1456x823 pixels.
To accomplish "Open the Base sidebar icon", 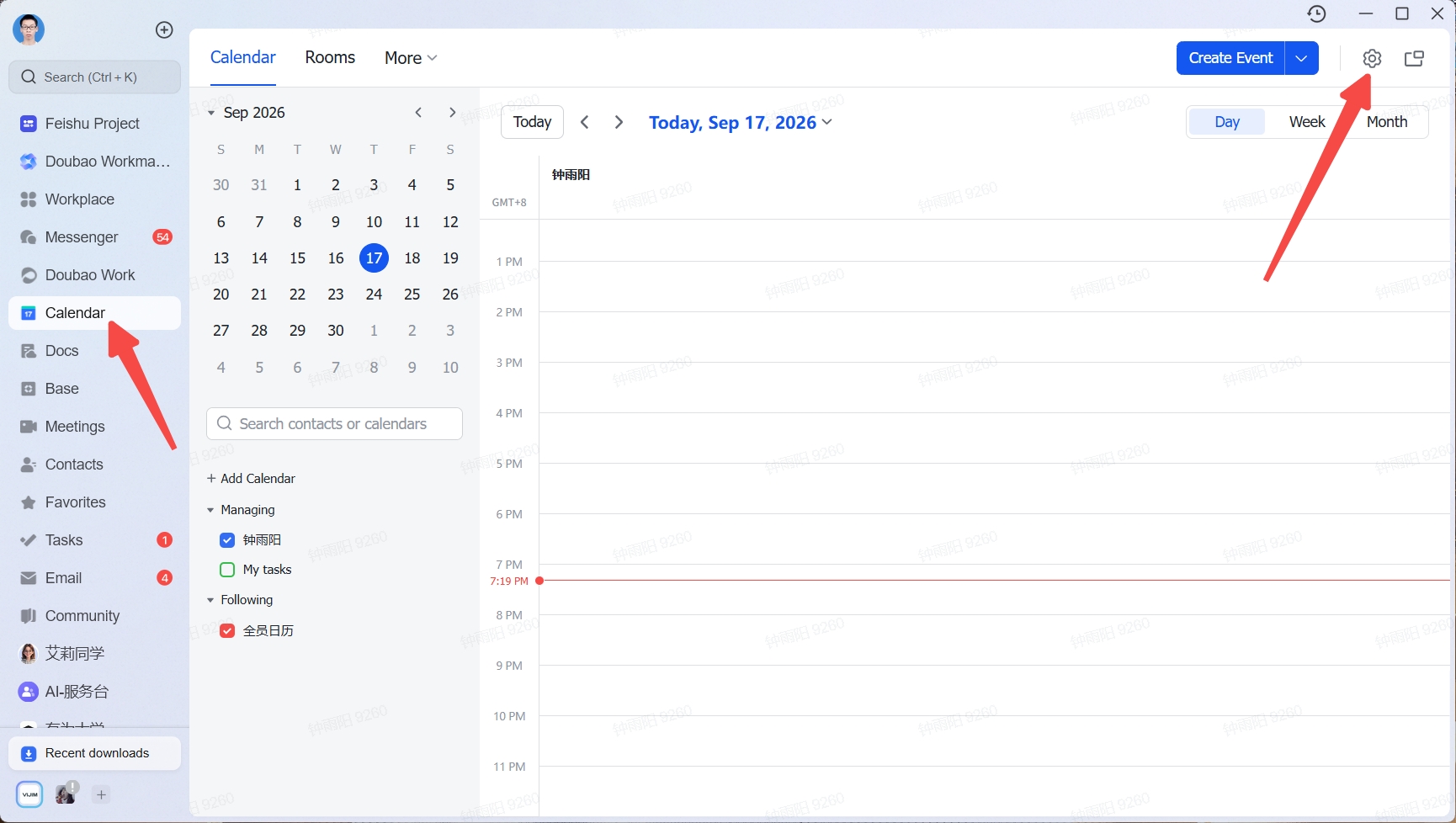I will [x=29, y=389].
